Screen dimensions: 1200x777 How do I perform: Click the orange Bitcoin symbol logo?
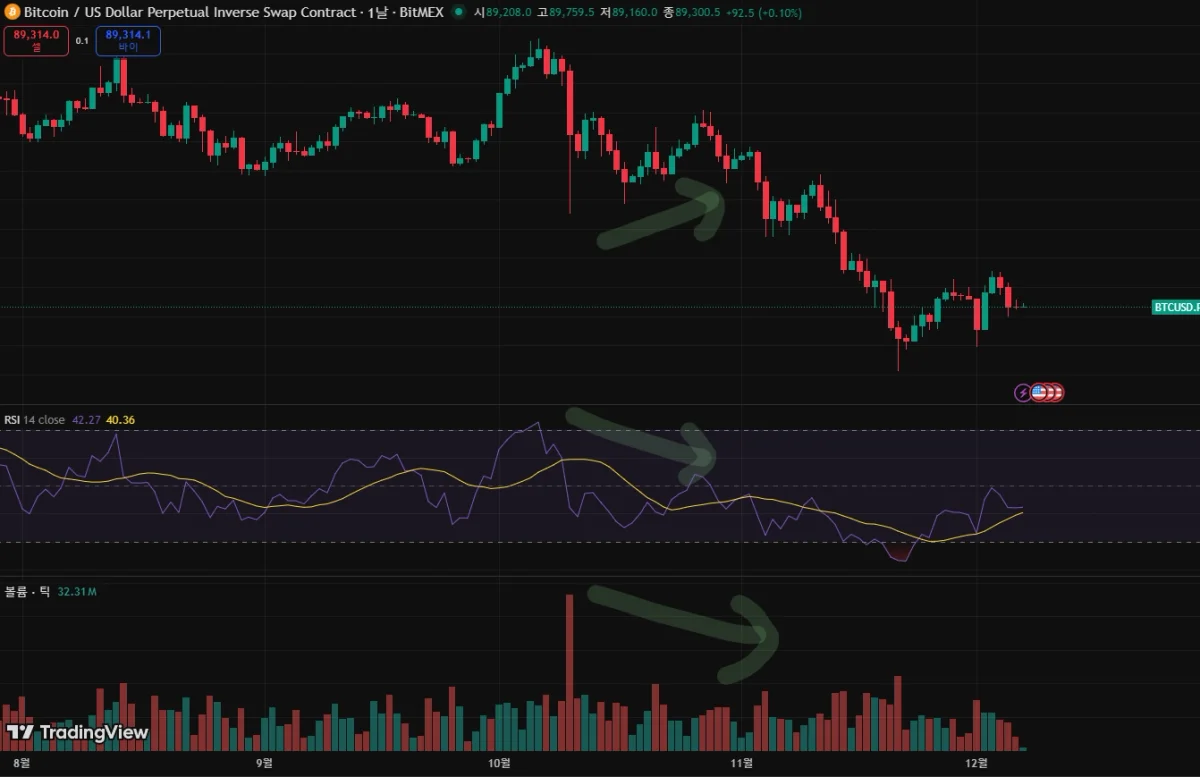point(12,12)
